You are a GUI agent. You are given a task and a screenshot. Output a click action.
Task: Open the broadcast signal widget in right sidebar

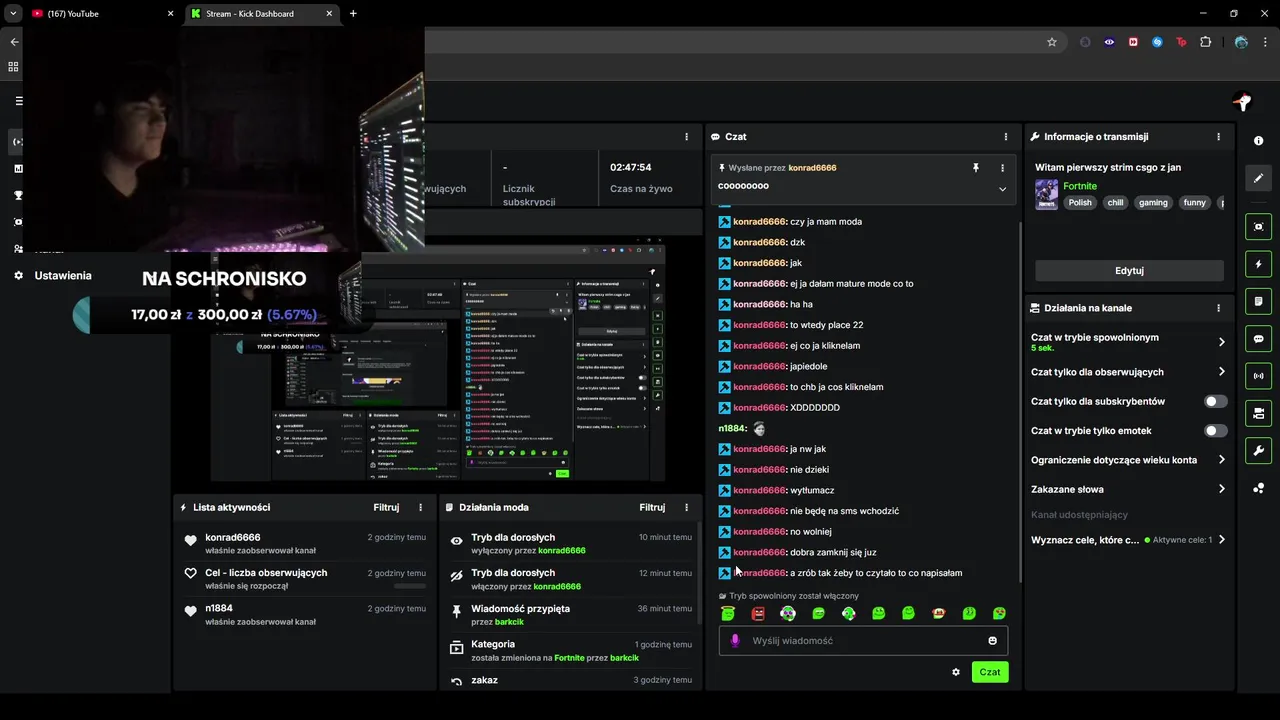[x=1258, y=376]
